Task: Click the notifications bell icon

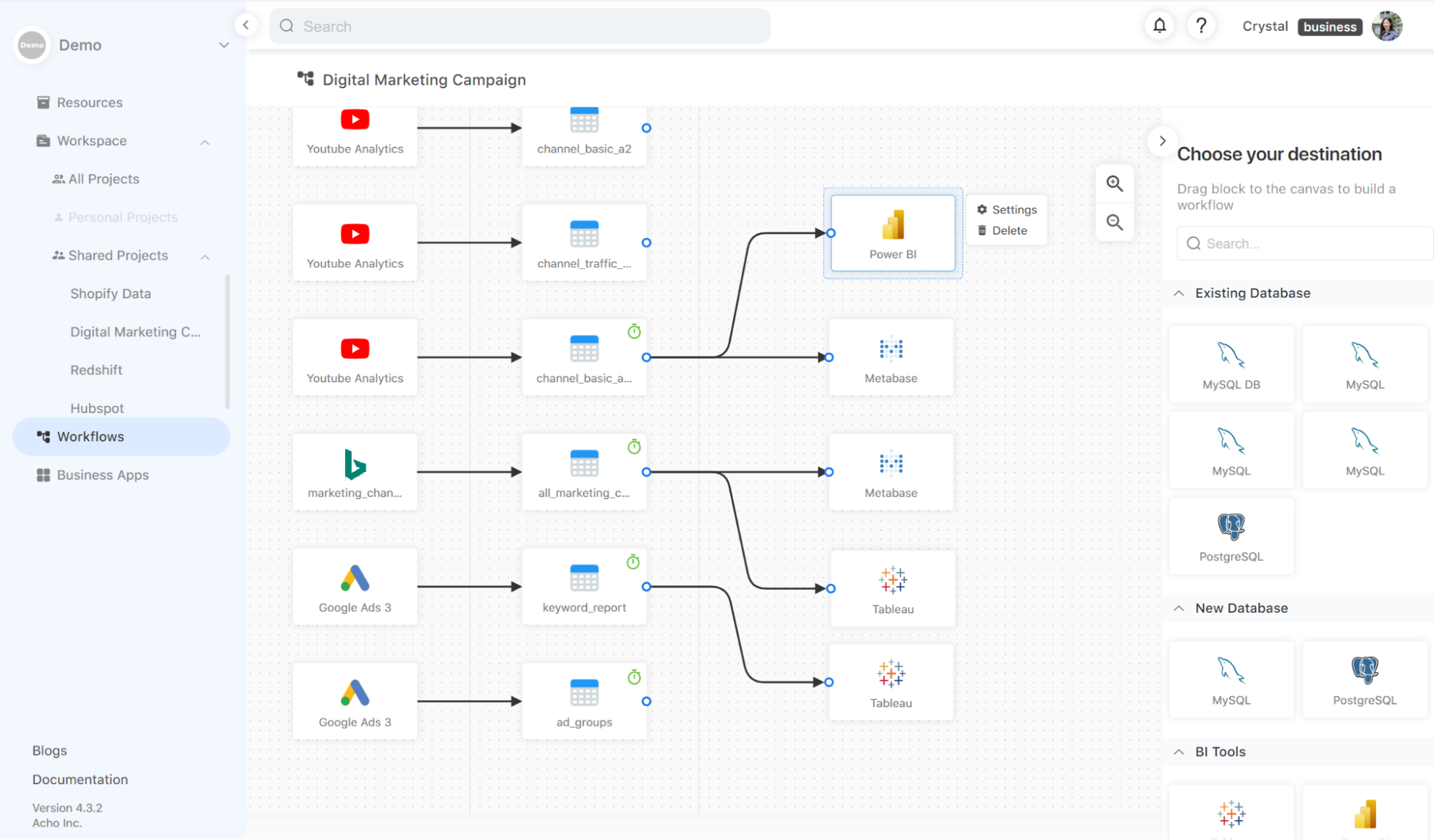Action: [1159, 26]
